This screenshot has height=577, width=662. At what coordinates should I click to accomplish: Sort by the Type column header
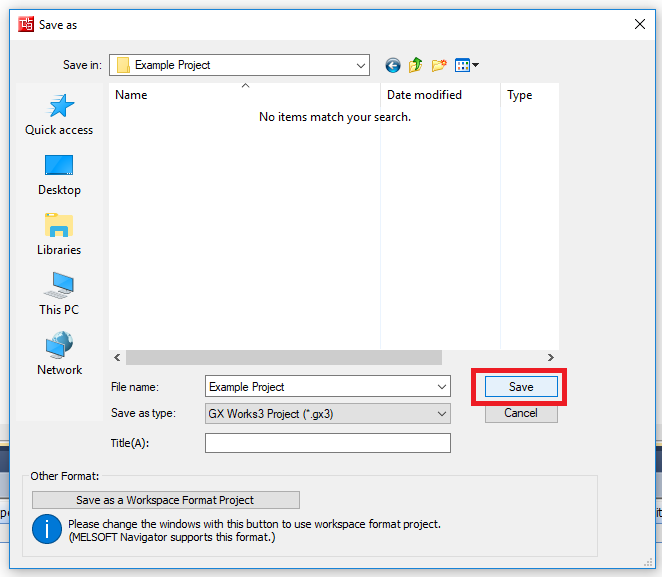(x=519, y=95)
